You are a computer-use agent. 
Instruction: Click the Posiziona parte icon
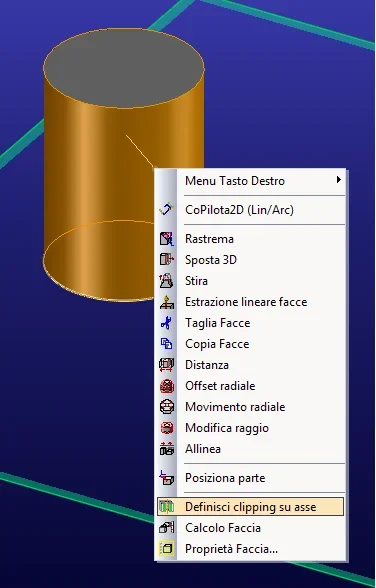pos(167,478)
